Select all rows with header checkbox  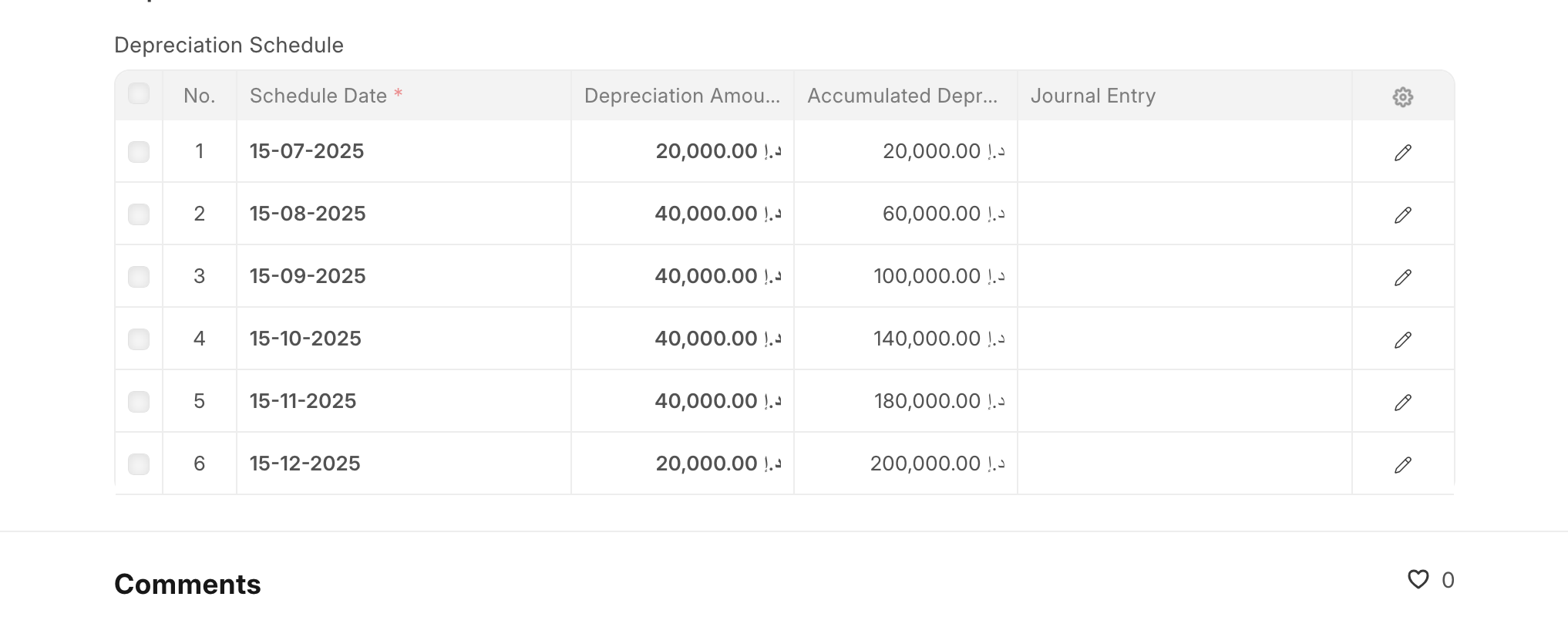[139, 94]
